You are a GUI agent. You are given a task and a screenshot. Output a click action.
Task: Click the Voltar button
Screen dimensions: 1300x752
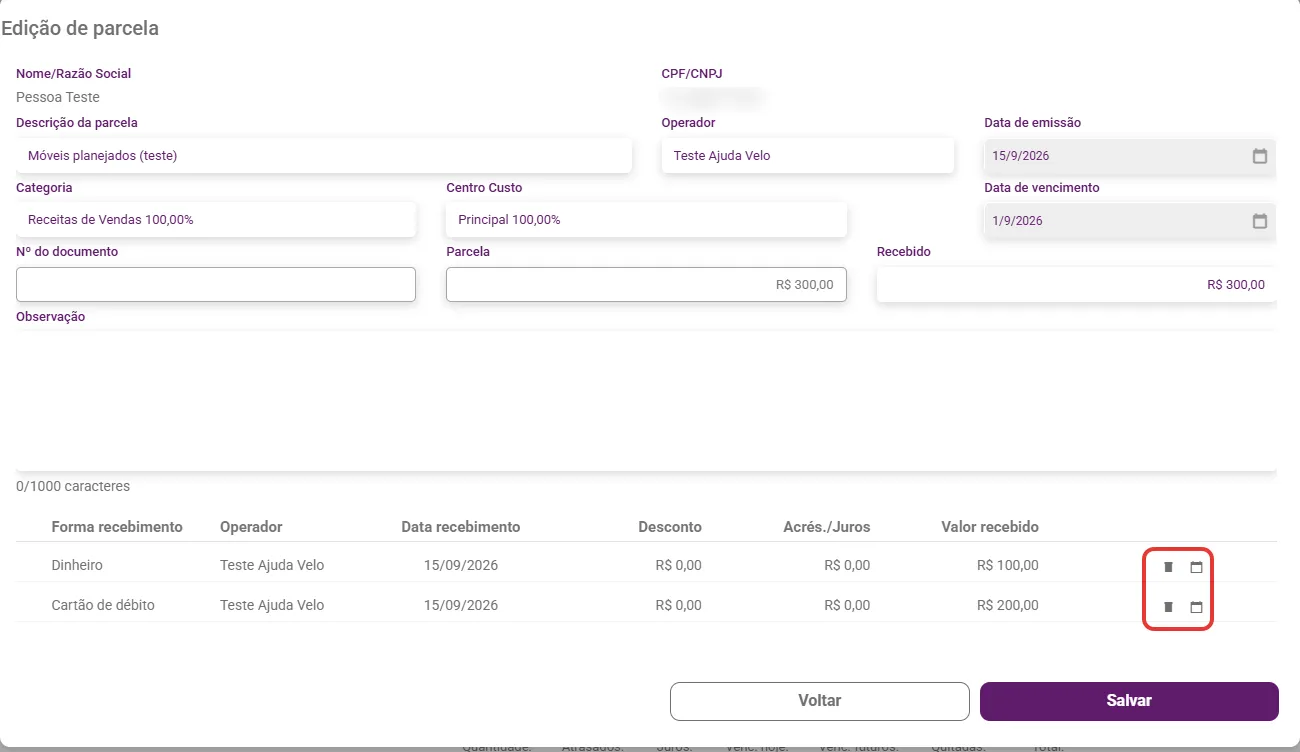point(820,701)
